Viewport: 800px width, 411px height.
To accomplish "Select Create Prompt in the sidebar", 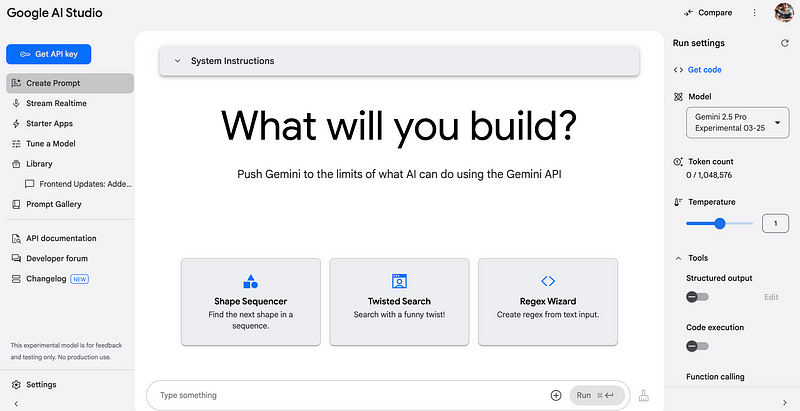I will pos(70,83).
